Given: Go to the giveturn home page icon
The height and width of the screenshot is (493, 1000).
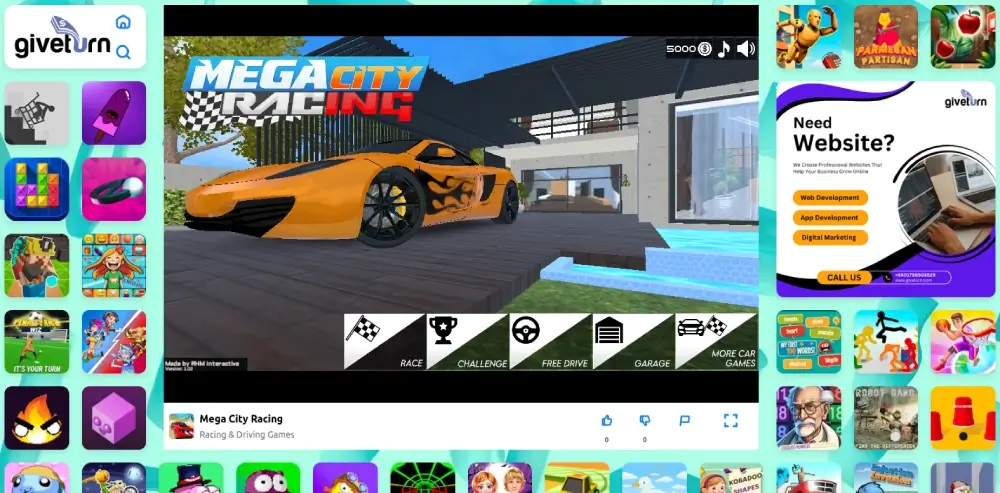Looking at the screenshot, I should click(123, 22).
